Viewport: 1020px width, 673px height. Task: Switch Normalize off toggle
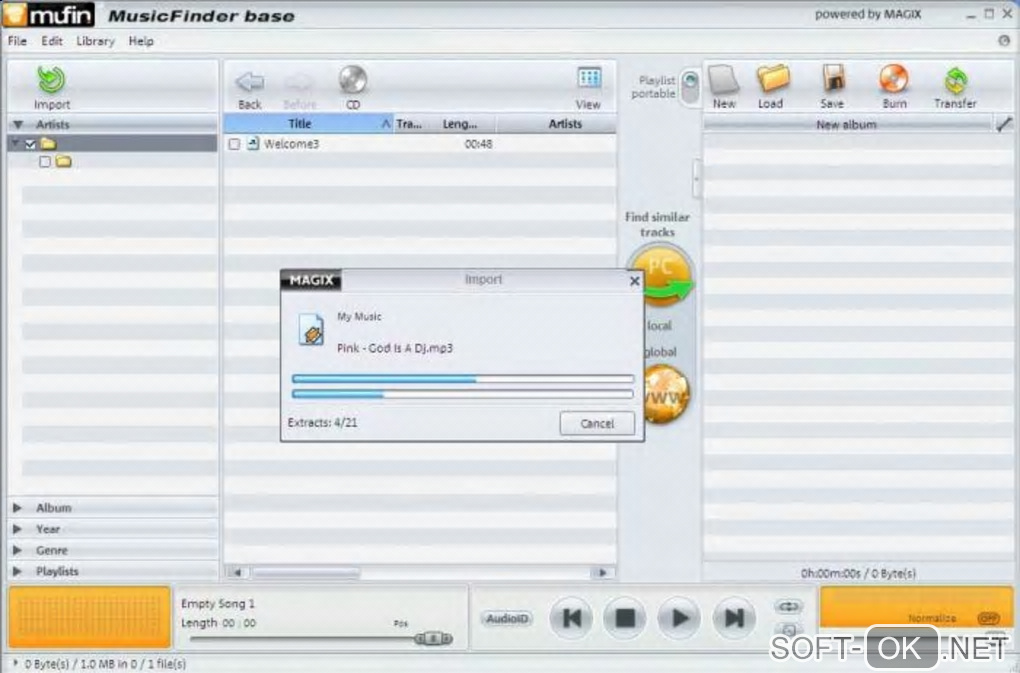point(988,618)
